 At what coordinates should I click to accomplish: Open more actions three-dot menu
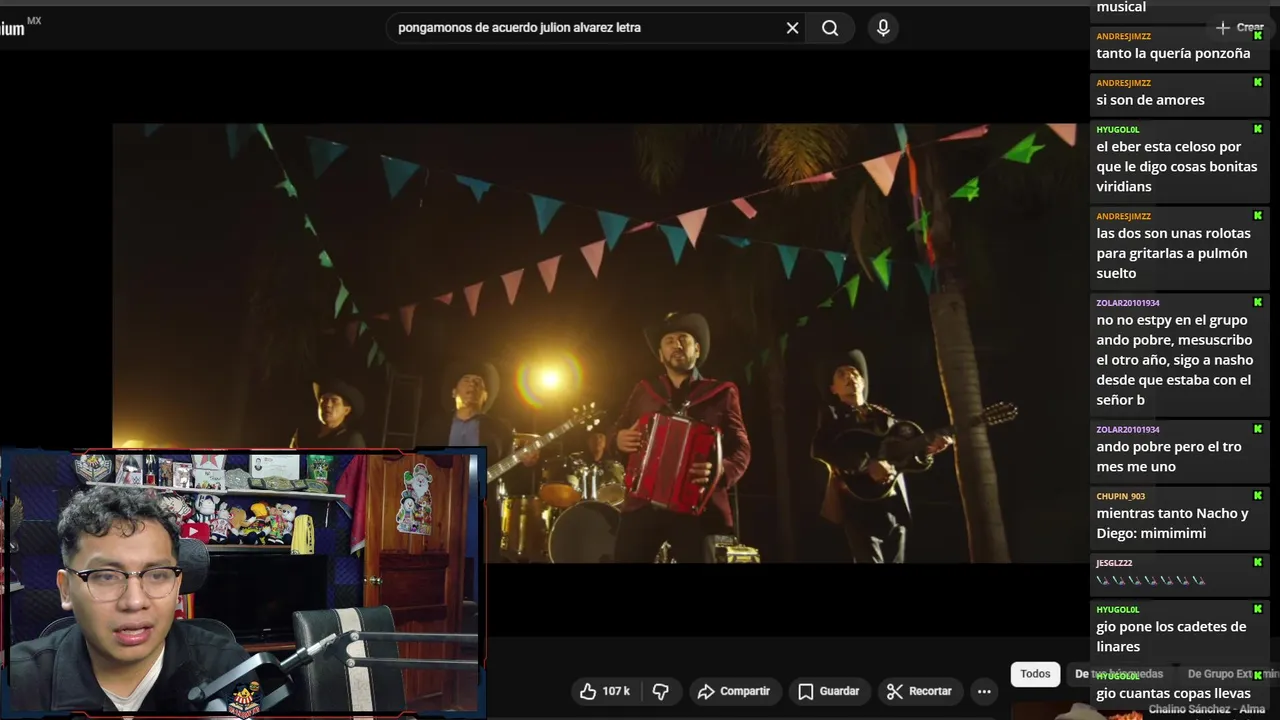click(x=984, y=691)
